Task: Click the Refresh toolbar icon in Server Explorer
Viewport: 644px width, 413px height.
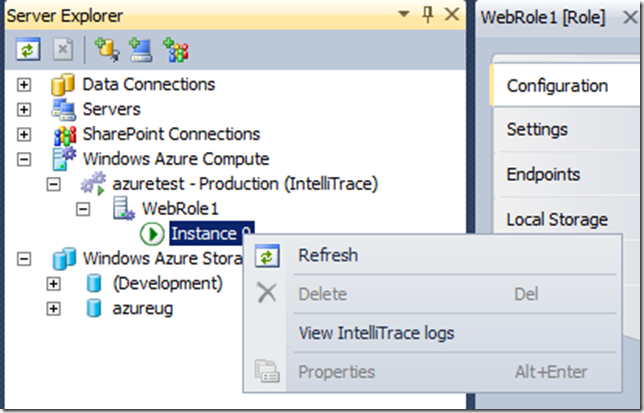Action: coord(29,48)
